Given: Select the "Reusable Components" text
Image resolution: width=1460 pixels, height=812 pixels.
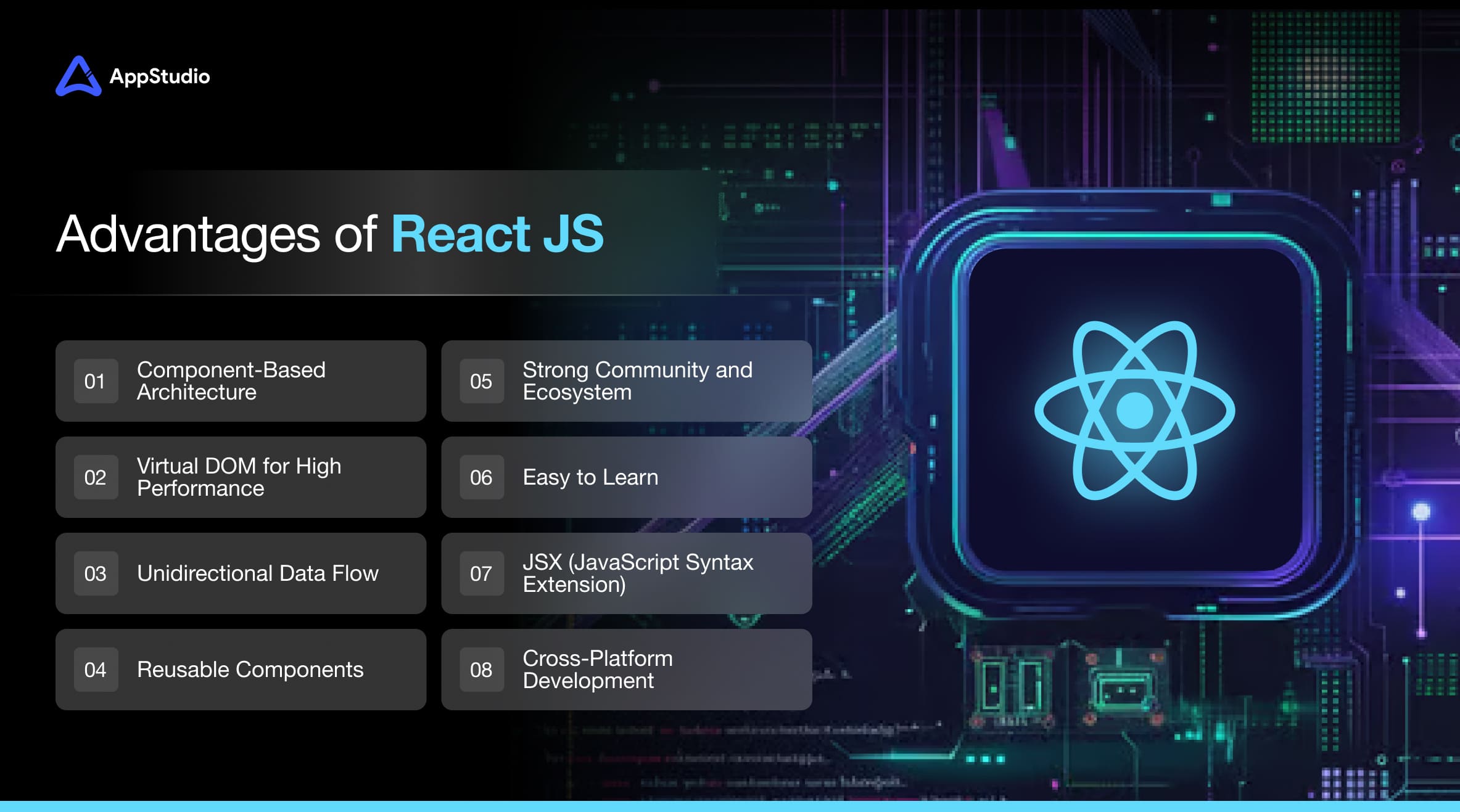Looking at the screenshot, I should click(250, 670).
